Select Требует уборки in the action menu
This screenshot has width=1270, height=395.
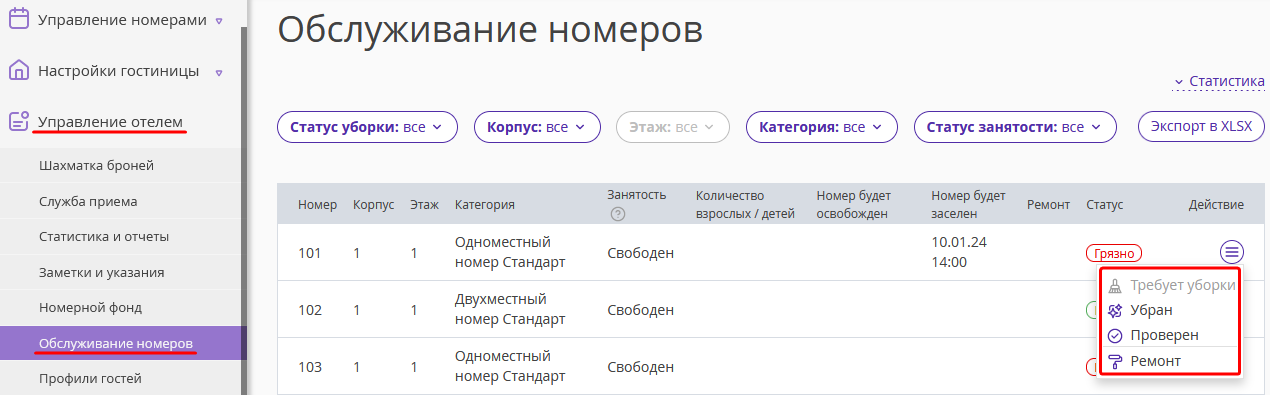[x=1182, y=285]
